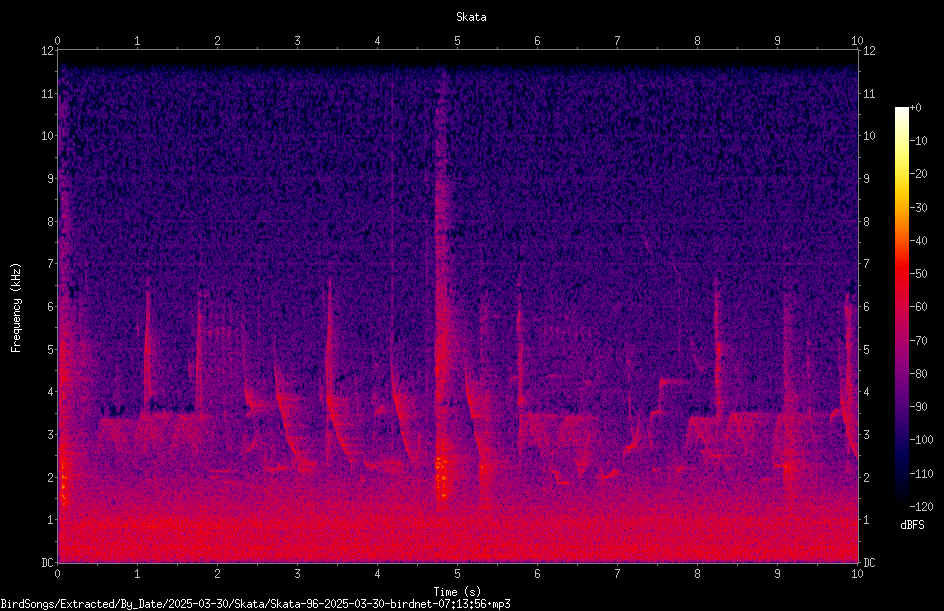The height and width of the screenshot is (611, 944).
Task: Click "DC" on the left frequency axis
Action: tap(47, 563)
